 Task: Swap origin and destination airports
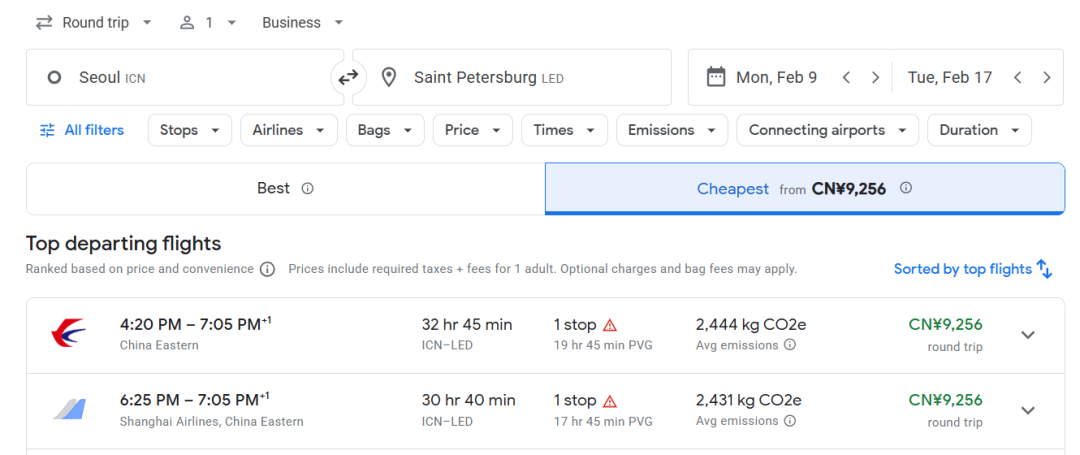(x=348, y=77)
